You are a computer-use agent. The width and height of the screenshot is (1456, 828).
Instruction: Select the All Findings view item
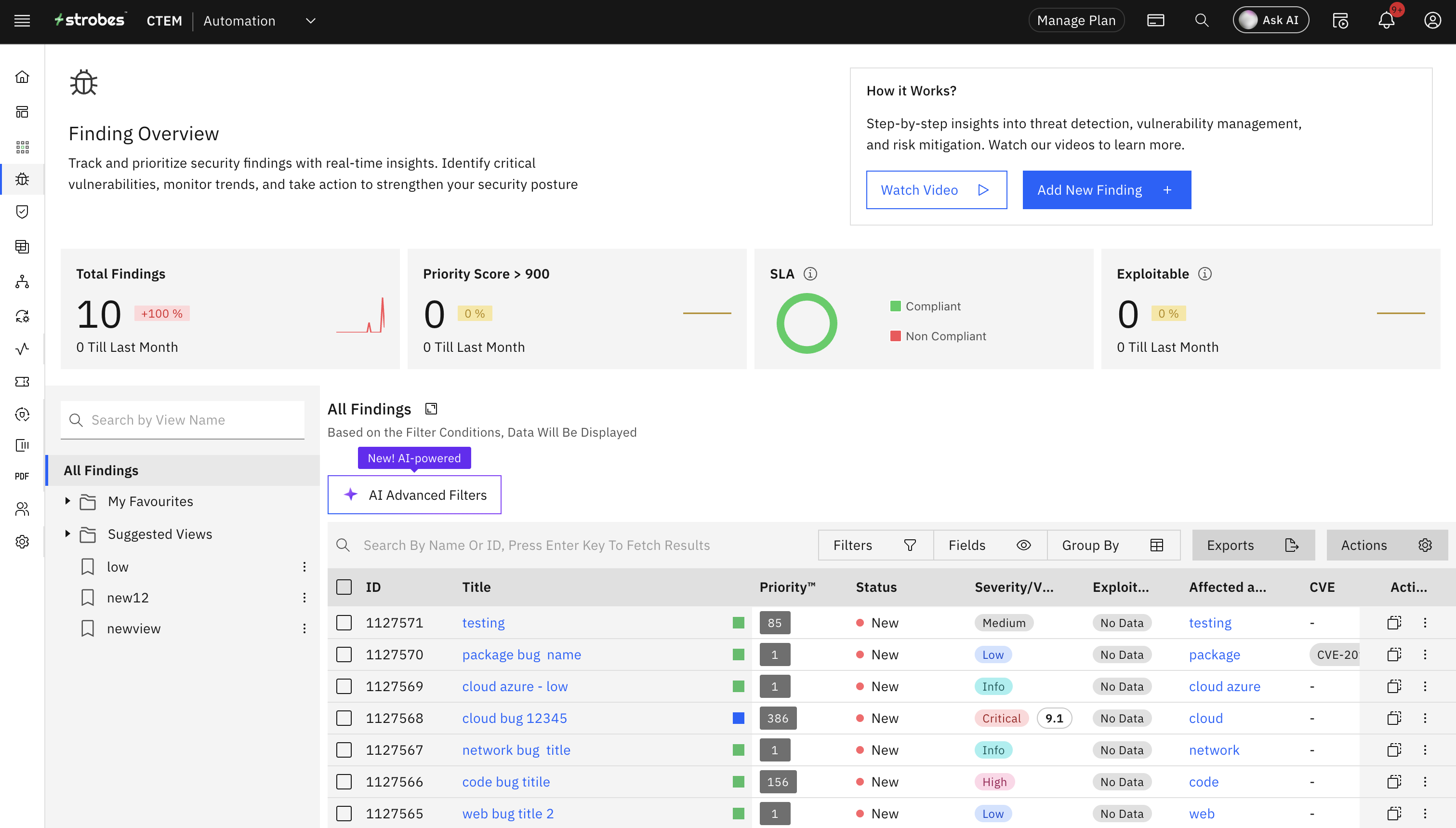pos(101,470)
